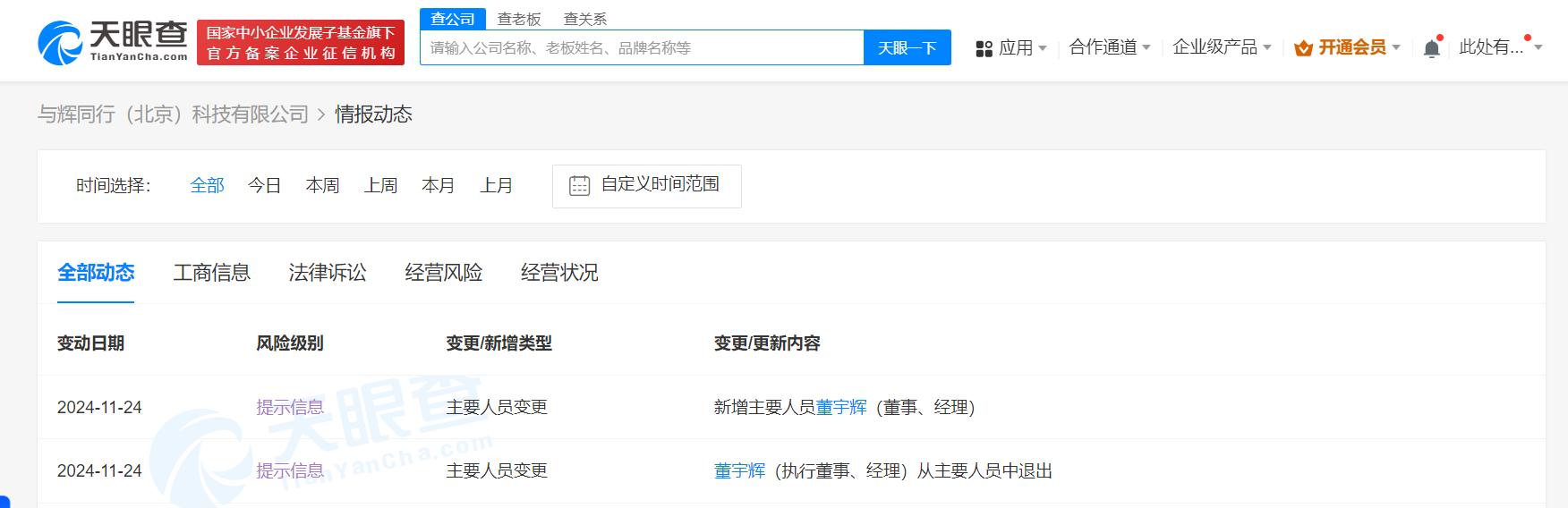Open the 此处有... user menu
The height and width of the screenshot is (508, 1568).
click(x=1500, y=47)
